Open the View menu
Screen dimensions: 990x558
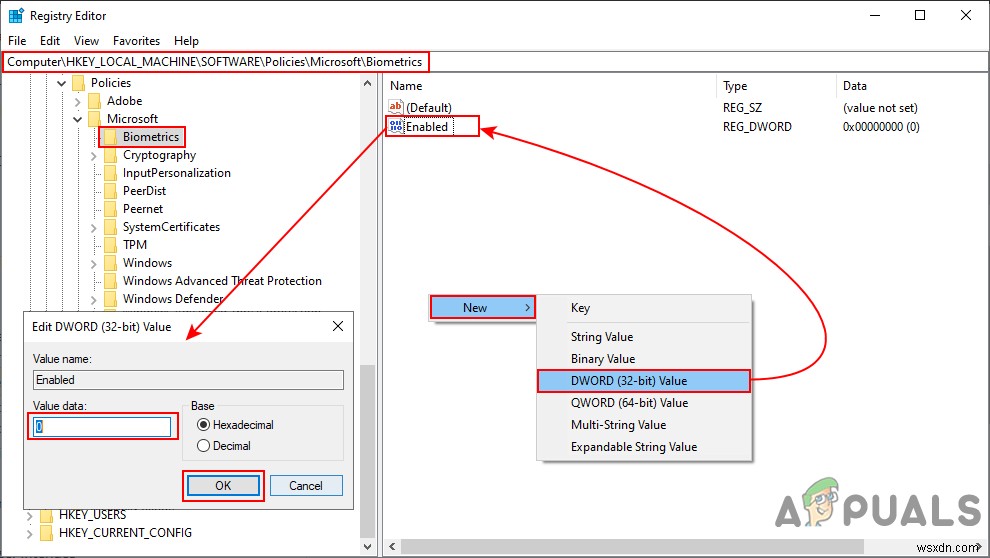pos(86,40)
